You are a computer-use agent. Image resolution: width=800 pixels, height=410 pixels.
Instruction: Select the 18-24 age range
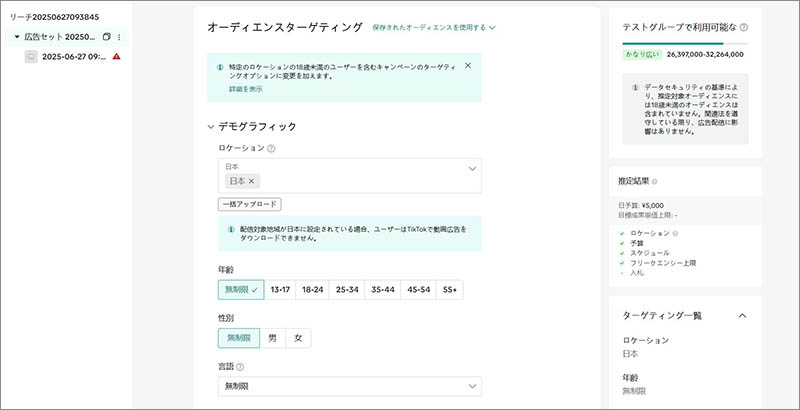click(312, 290)
